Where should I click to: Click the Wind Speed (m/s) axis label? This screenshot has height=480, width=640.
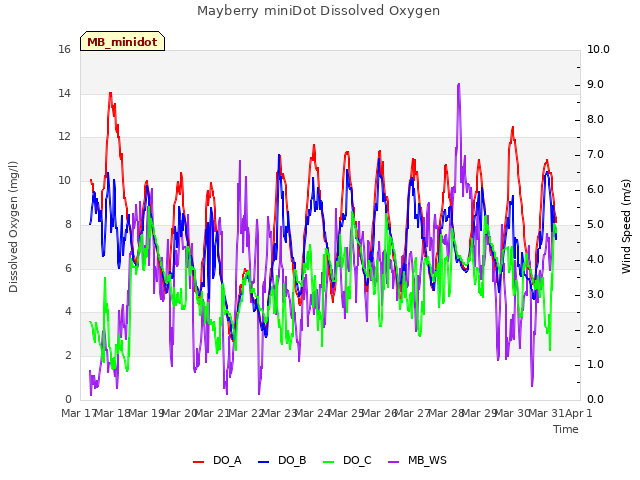626,226
